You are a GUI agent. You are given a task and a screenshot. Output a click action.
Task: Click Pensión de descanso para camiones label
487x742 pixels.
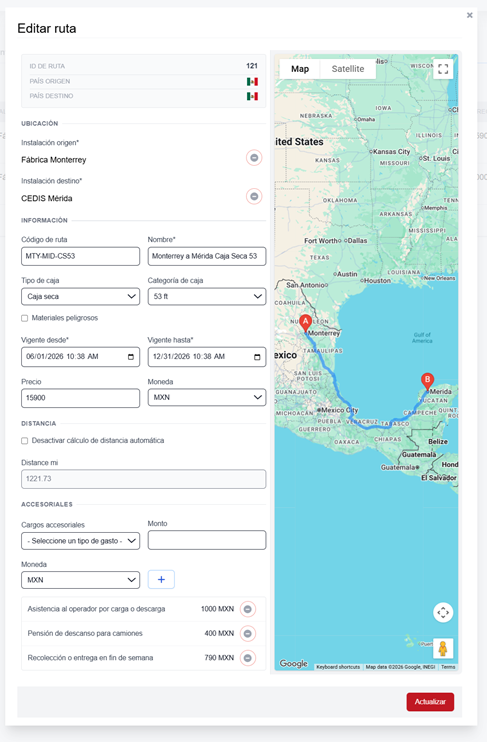pyautogui.click(x=85, y=633)
